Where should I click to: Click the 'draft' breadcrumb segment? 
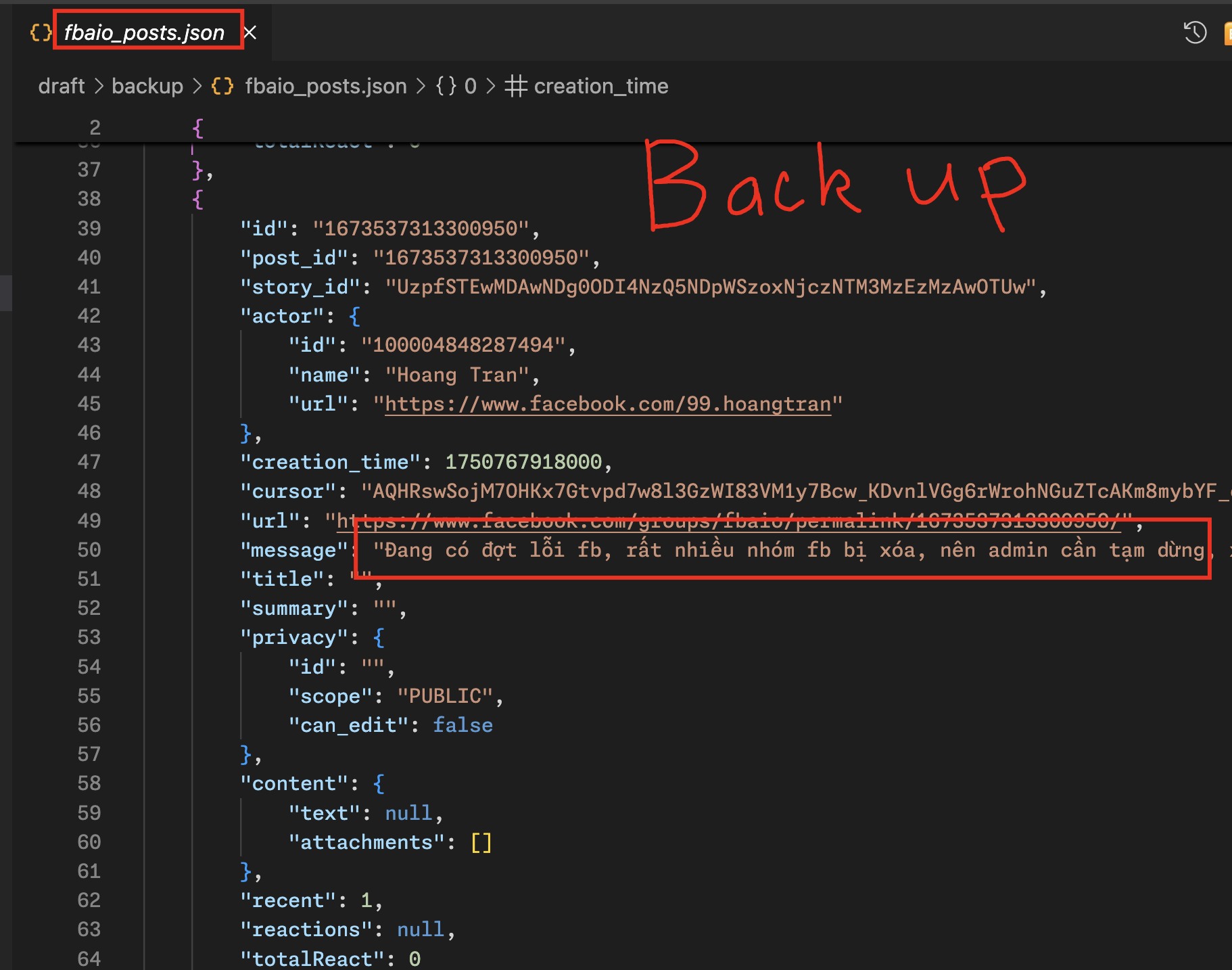point(62,86)
